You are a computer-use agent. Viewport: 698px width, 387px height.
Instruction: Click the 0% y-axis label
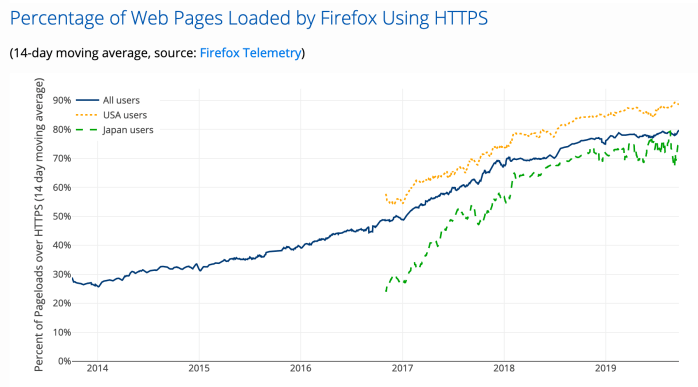pyautogui.click(x=65, y=361)
